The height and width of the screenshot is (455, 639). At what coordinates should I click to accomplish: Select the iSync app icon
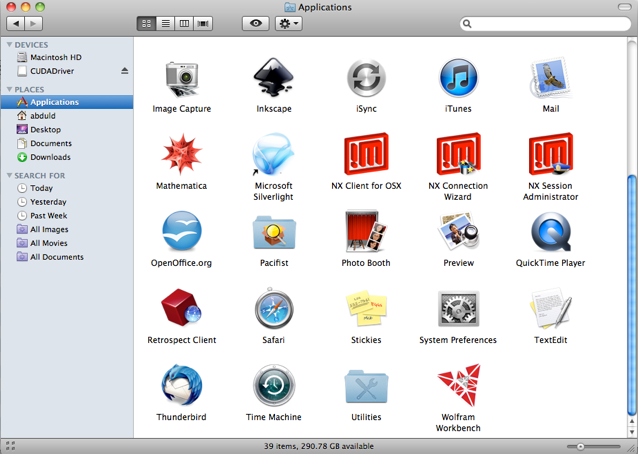tap(366, 78)
